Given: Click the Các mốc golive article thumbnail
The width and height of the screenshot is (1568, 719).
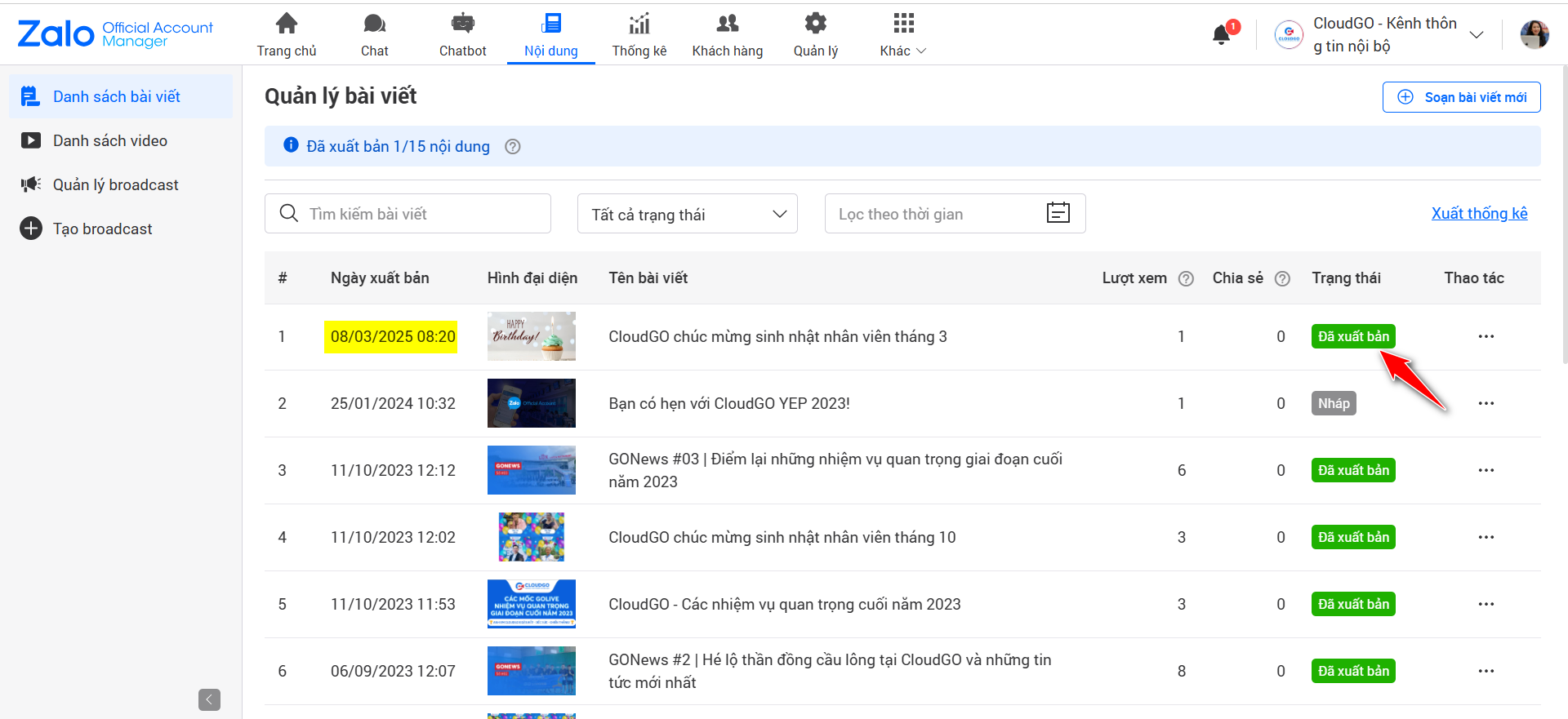Looking at the screenshot, I should [x=532, y=604].
